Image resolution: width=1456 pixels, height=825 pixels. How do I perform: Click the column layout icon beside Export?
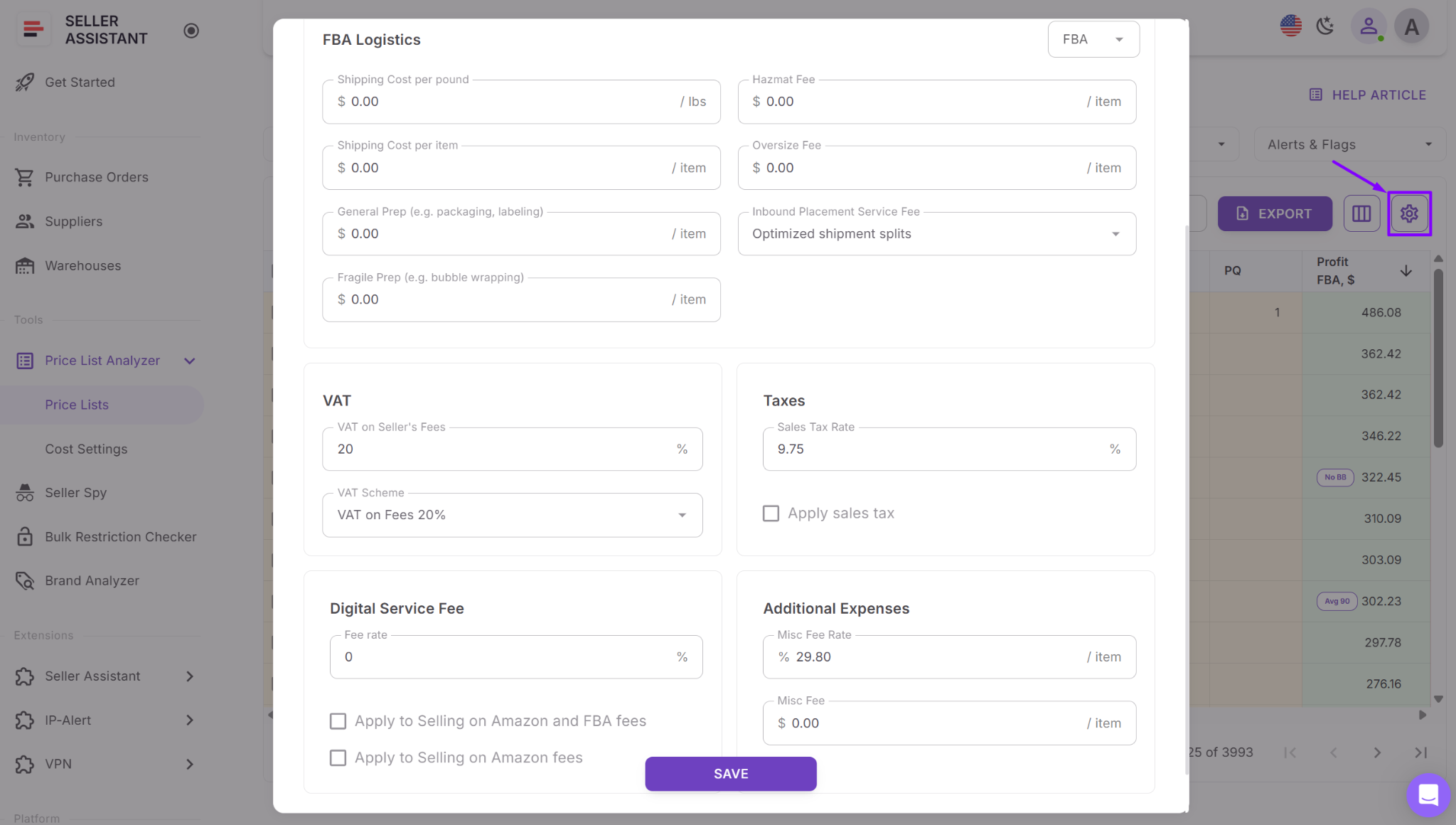pos(1361,213)
